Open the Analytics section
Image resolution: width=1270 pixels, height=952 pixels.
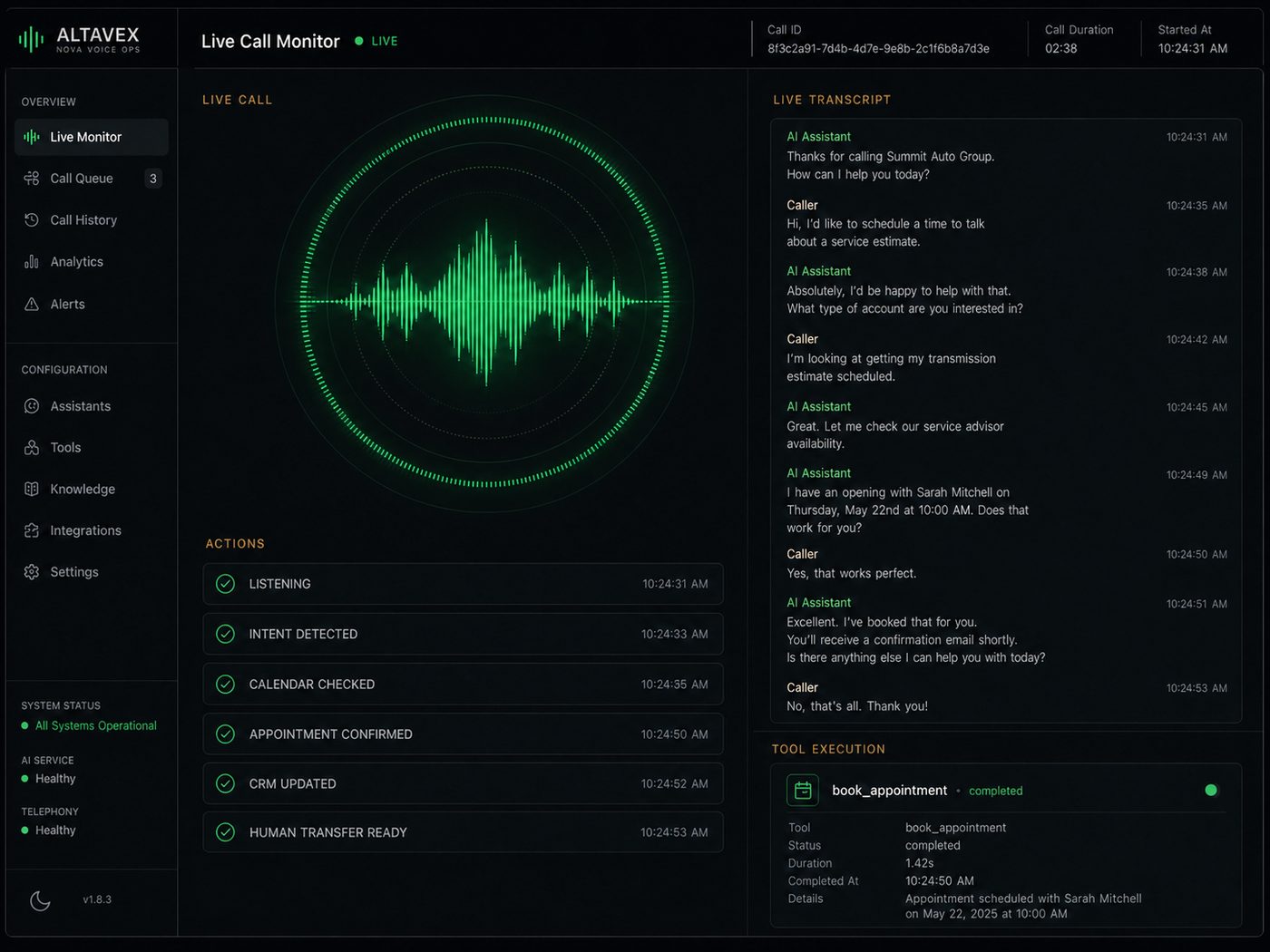click(x=92, y=262)
